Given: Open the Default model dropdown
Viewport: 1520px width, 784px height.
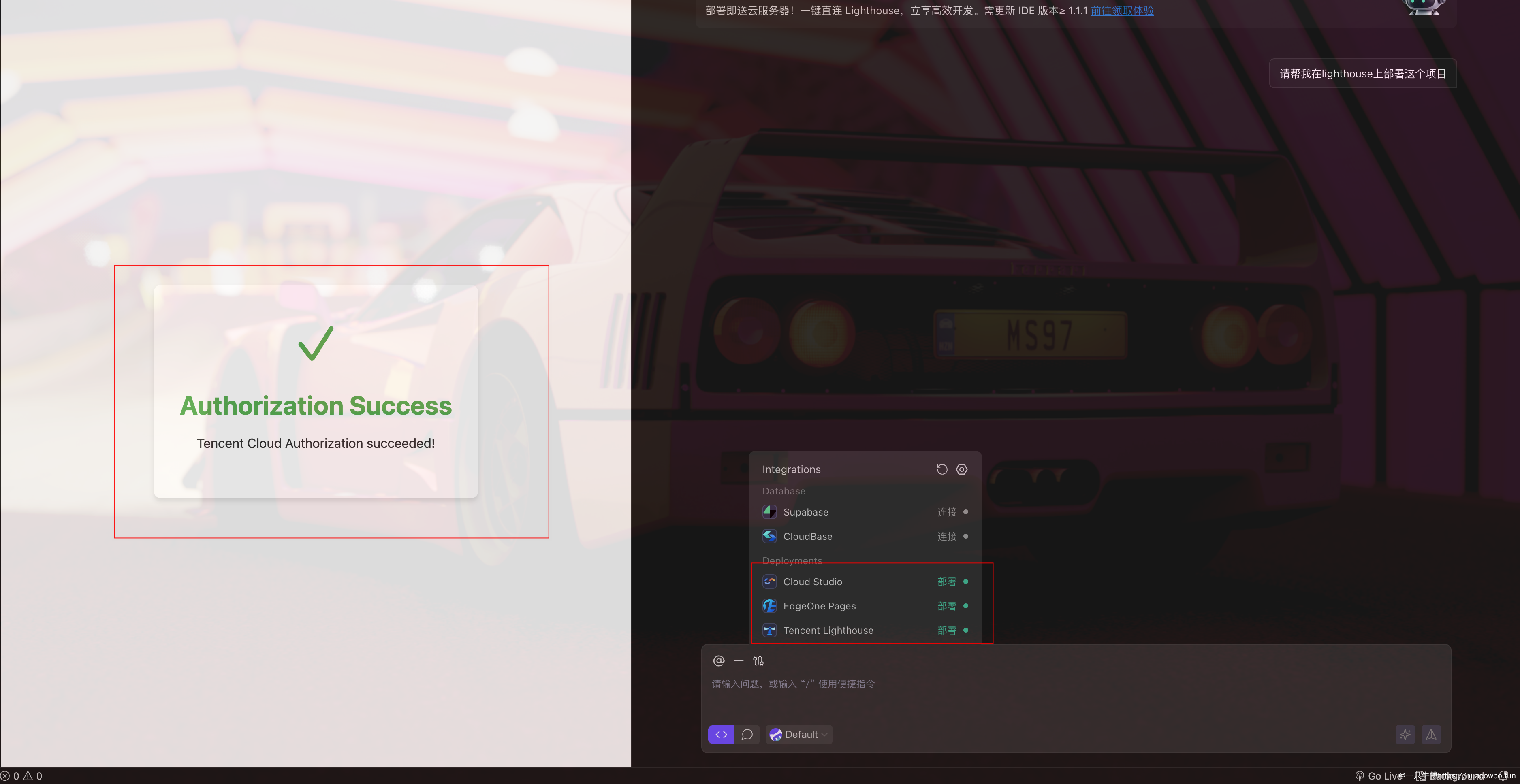Looking at the screenshot, I should 800,735.
